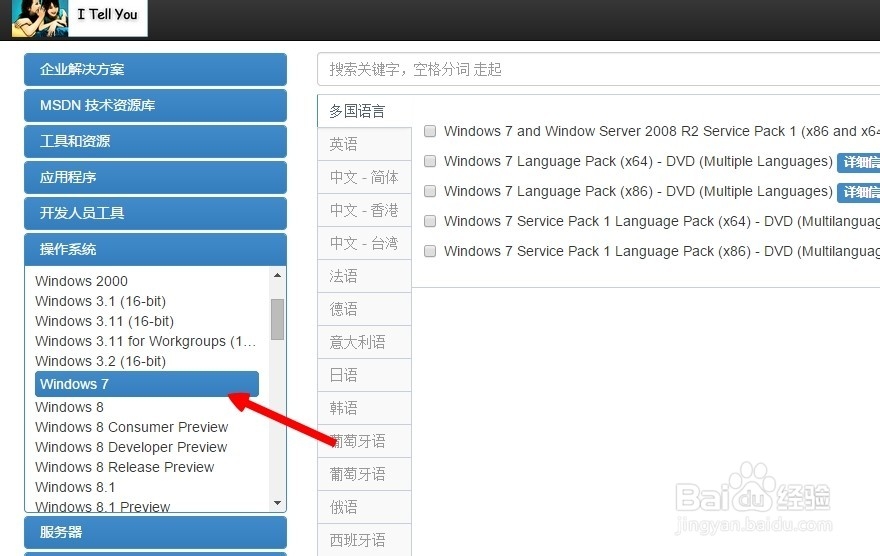
Task: Focus the keyword search box
Action: [598, 69]
